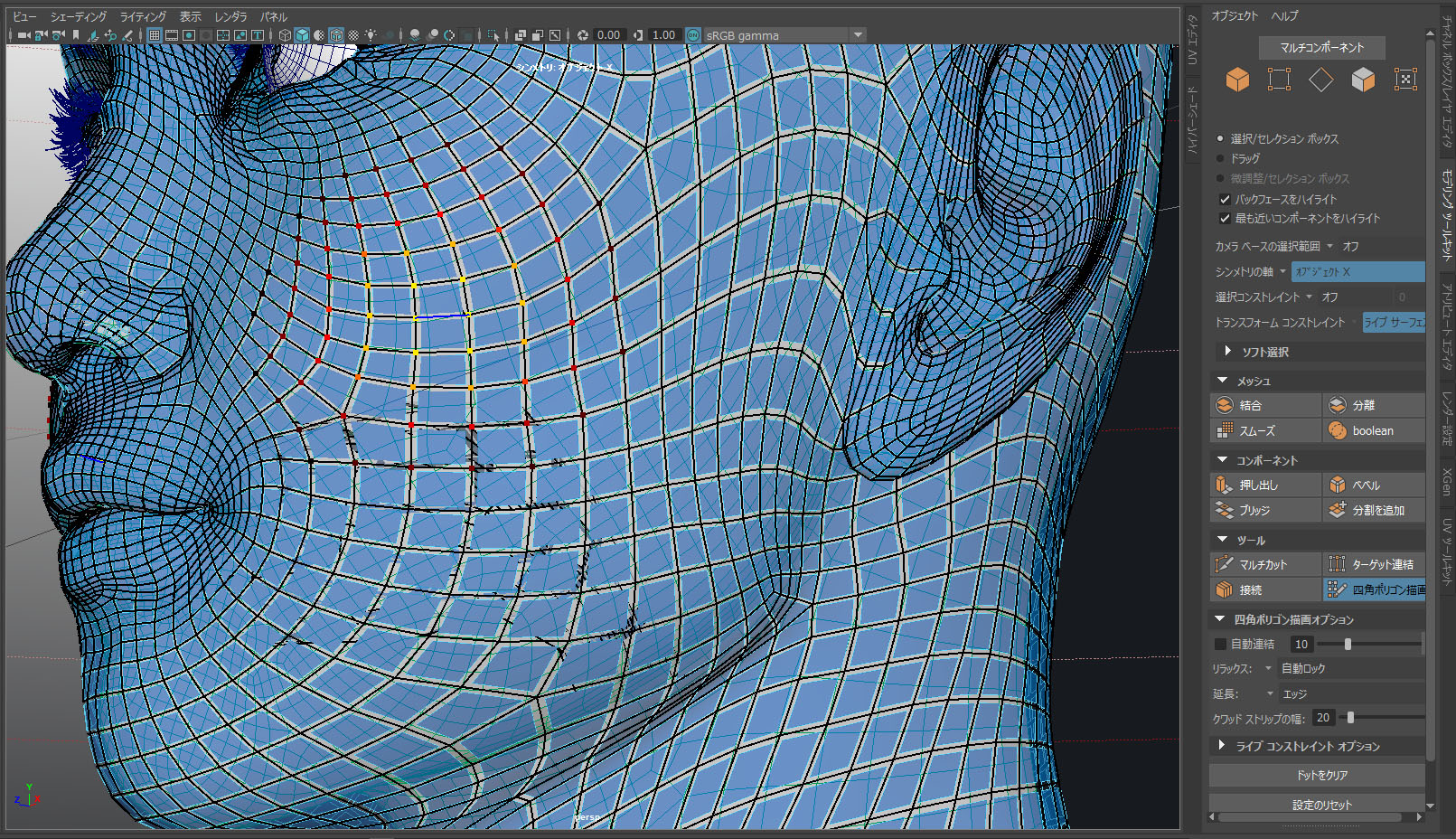Open the ヘルプ menu in toolkit
Screen dimensions: 1456x839
point(1284,15)
